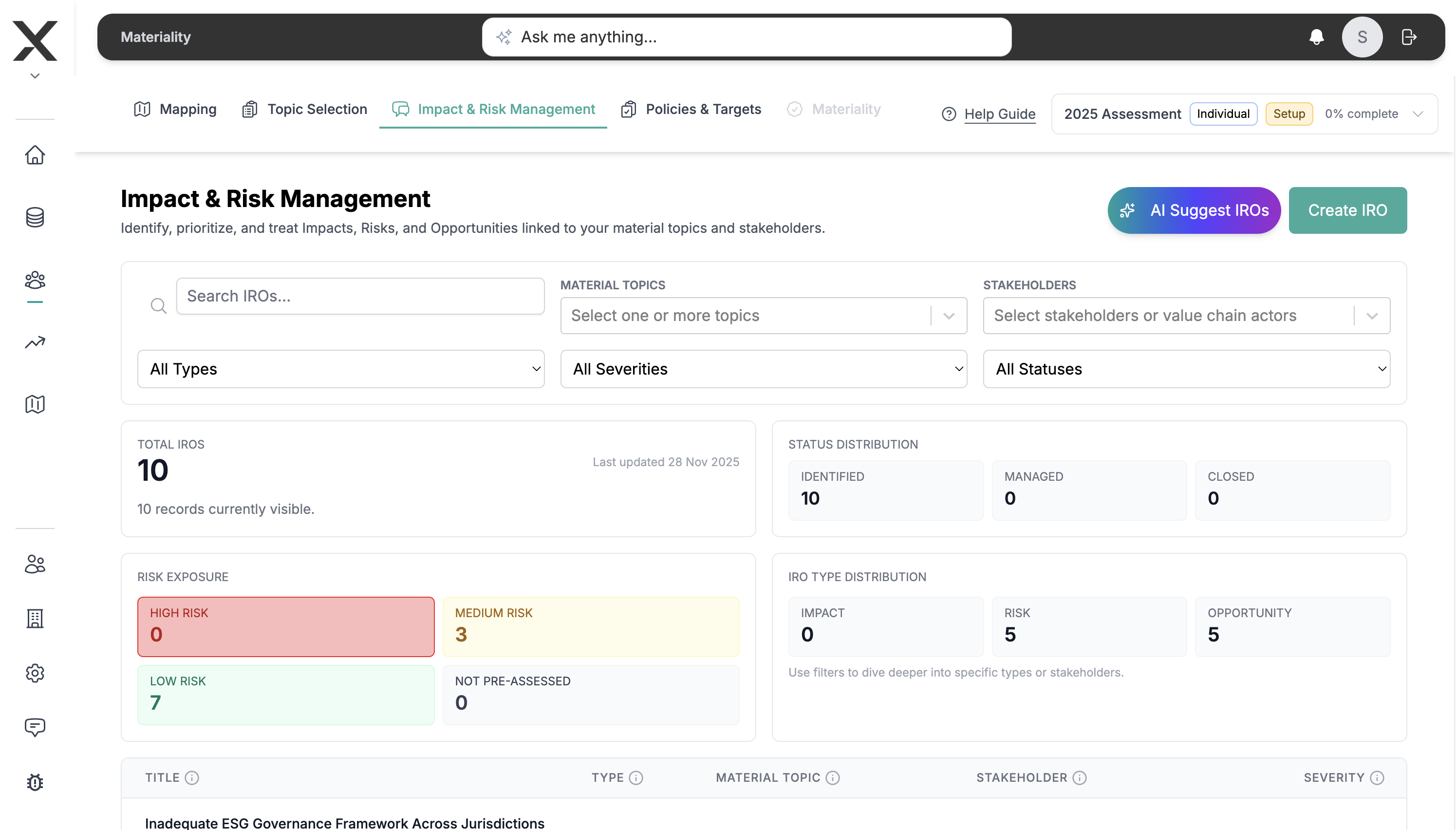Switch to Policies & Targets tab
Viewport: 1456px width, 830px height.
pos(691,109)
